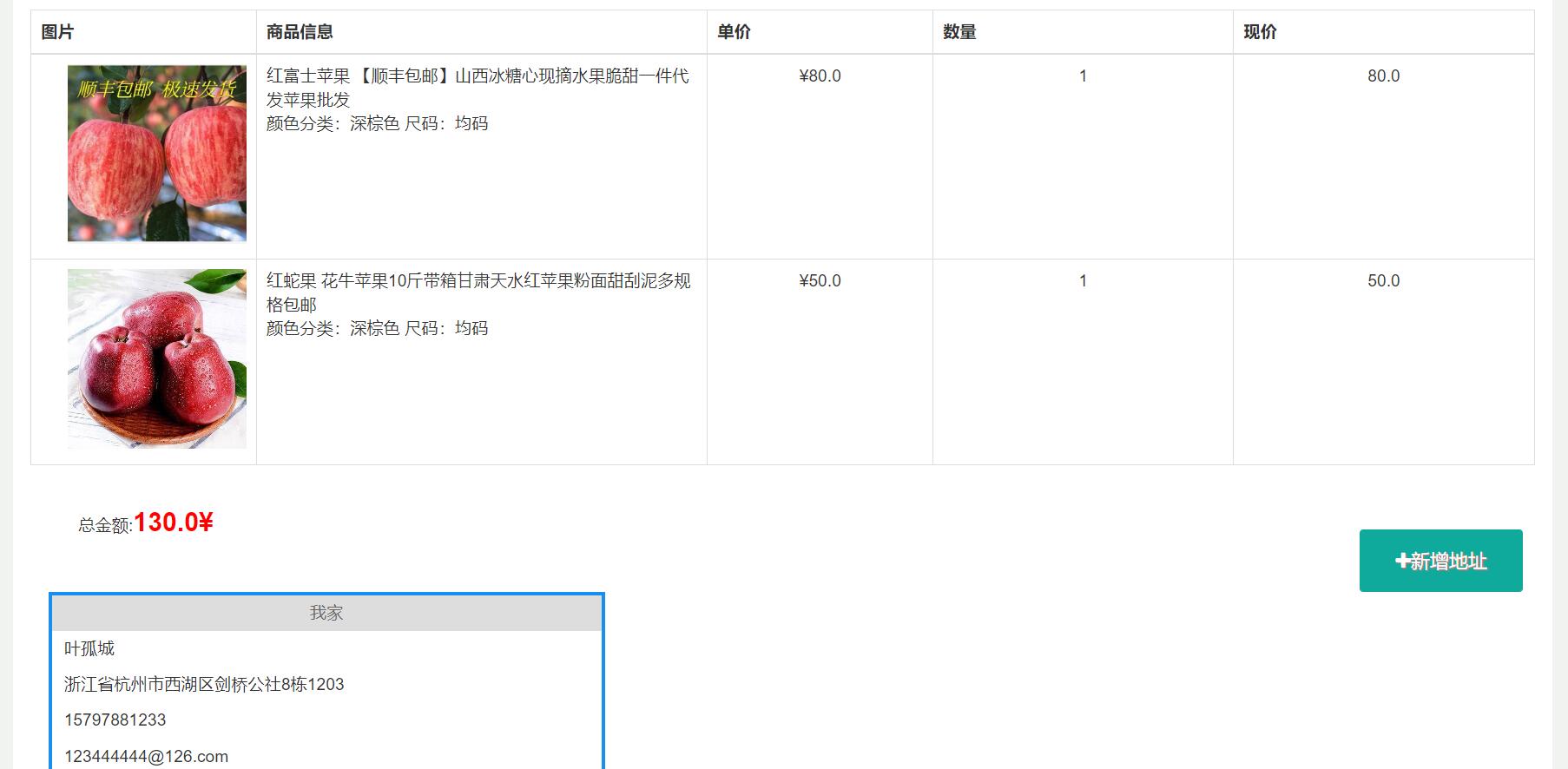1568x769 pixels.
Task: Click the 颜色分类 line under 红富士苹果
Action: click(377, 123)
